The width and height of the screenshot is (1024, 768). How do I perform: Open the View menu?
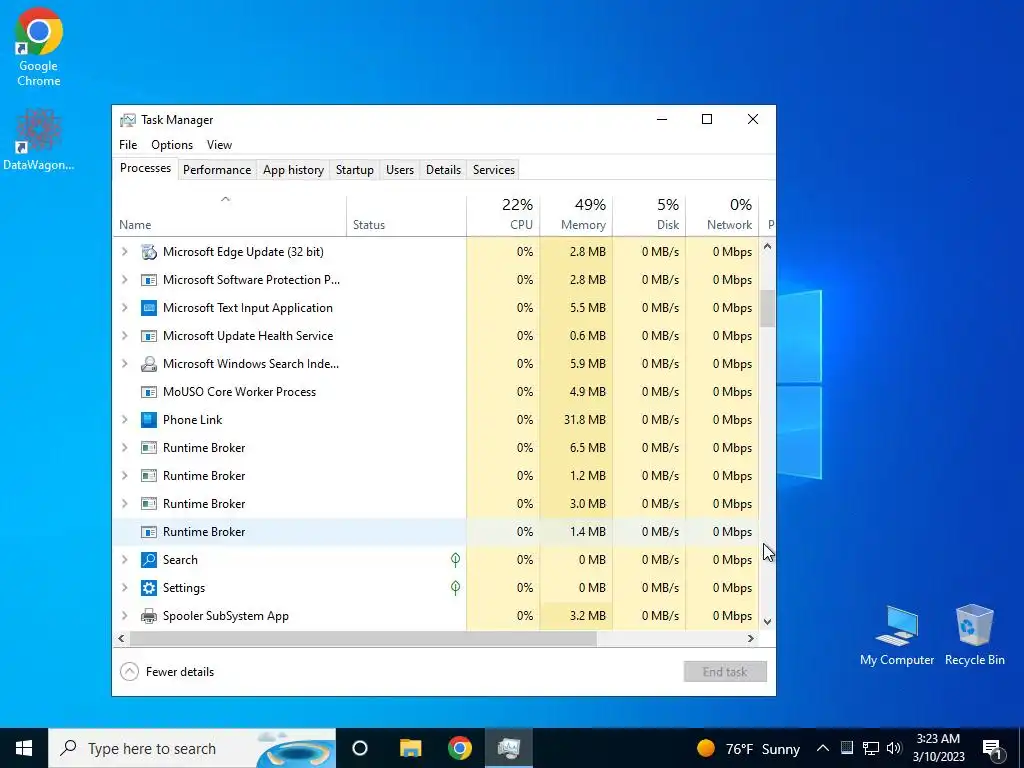pyautogui.click(x=219, y=145)
